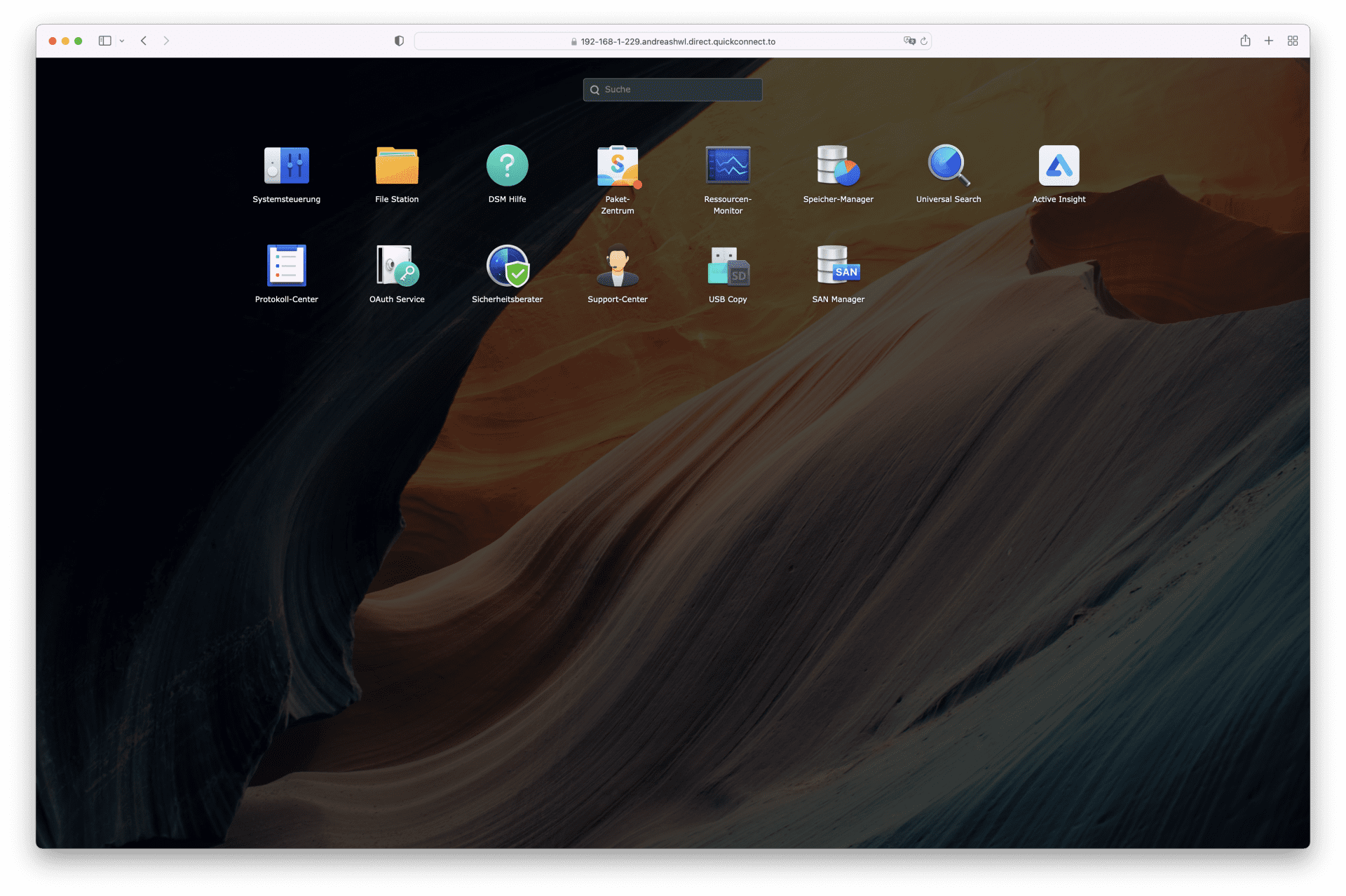The width and height of the screenshot is (1346, 896).
Task: Go back to previous page
Action: click(x=144, y=41)
